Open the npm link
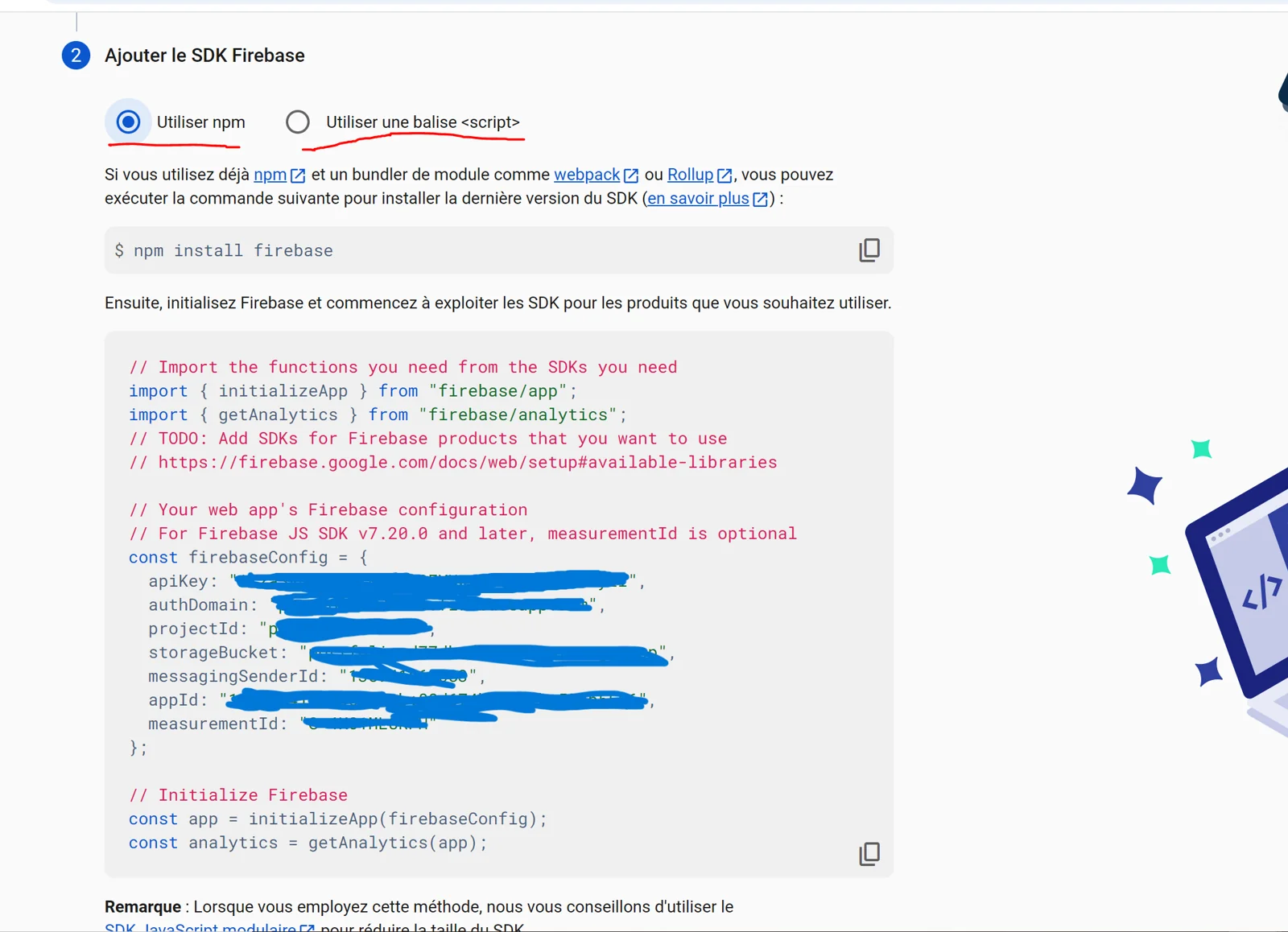 pyautogui.click(x=270, y=175)
